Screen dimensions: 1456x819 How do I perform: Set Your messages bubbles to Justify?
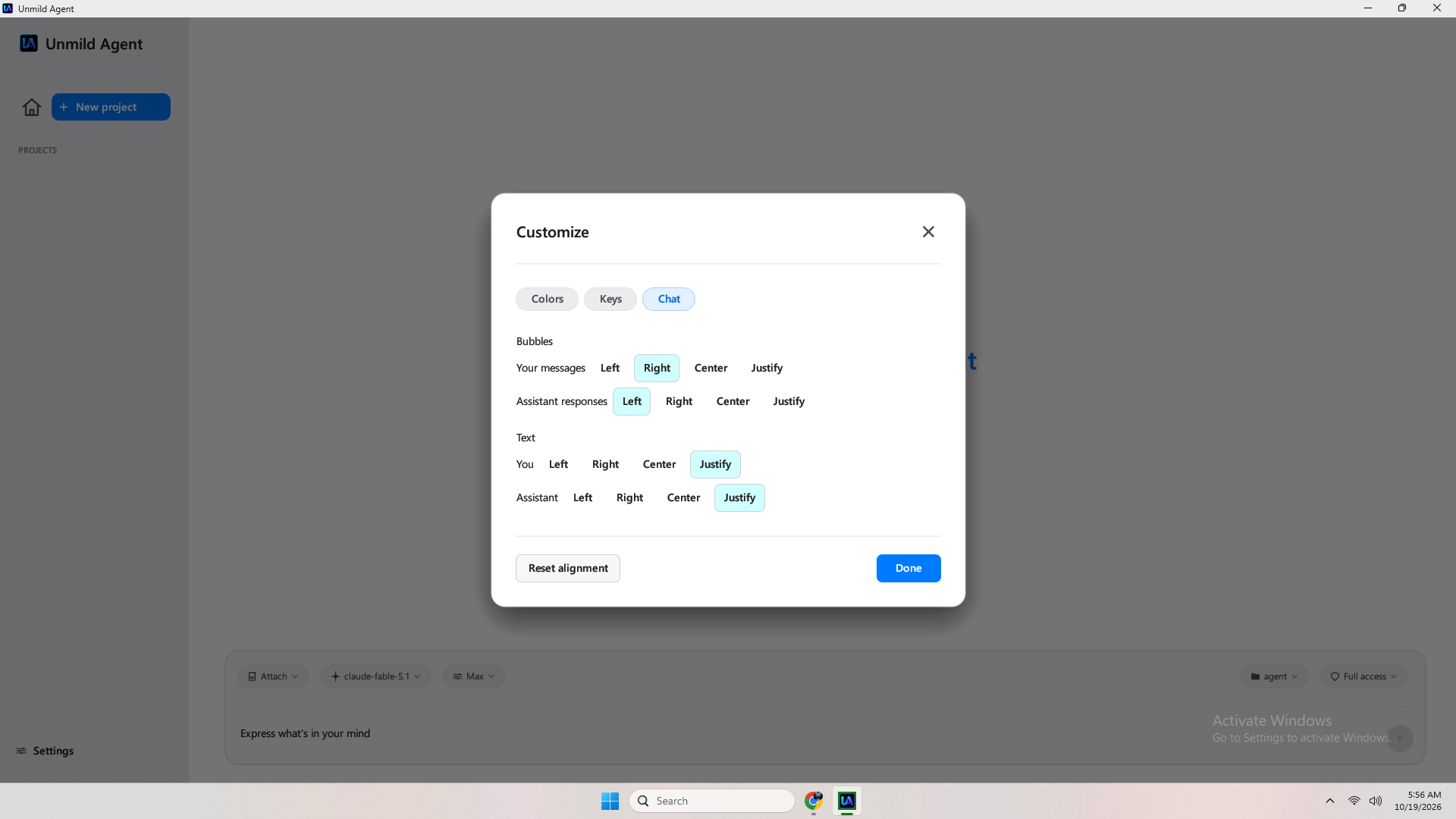(x=767, y=368)
